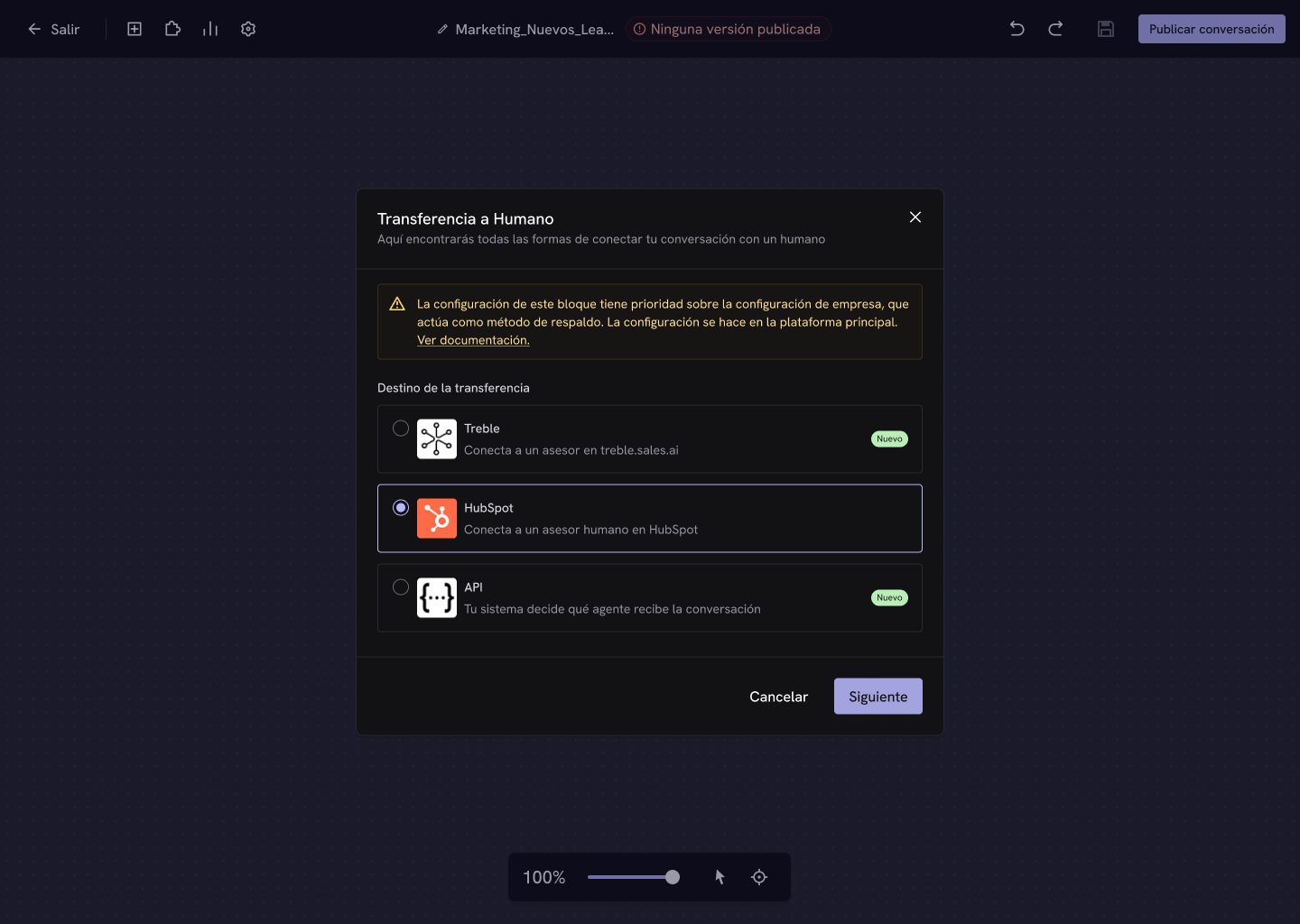1300x924 pixels.
Task: Open the puzzle piece integrations icon
Action: click(172, 29)
